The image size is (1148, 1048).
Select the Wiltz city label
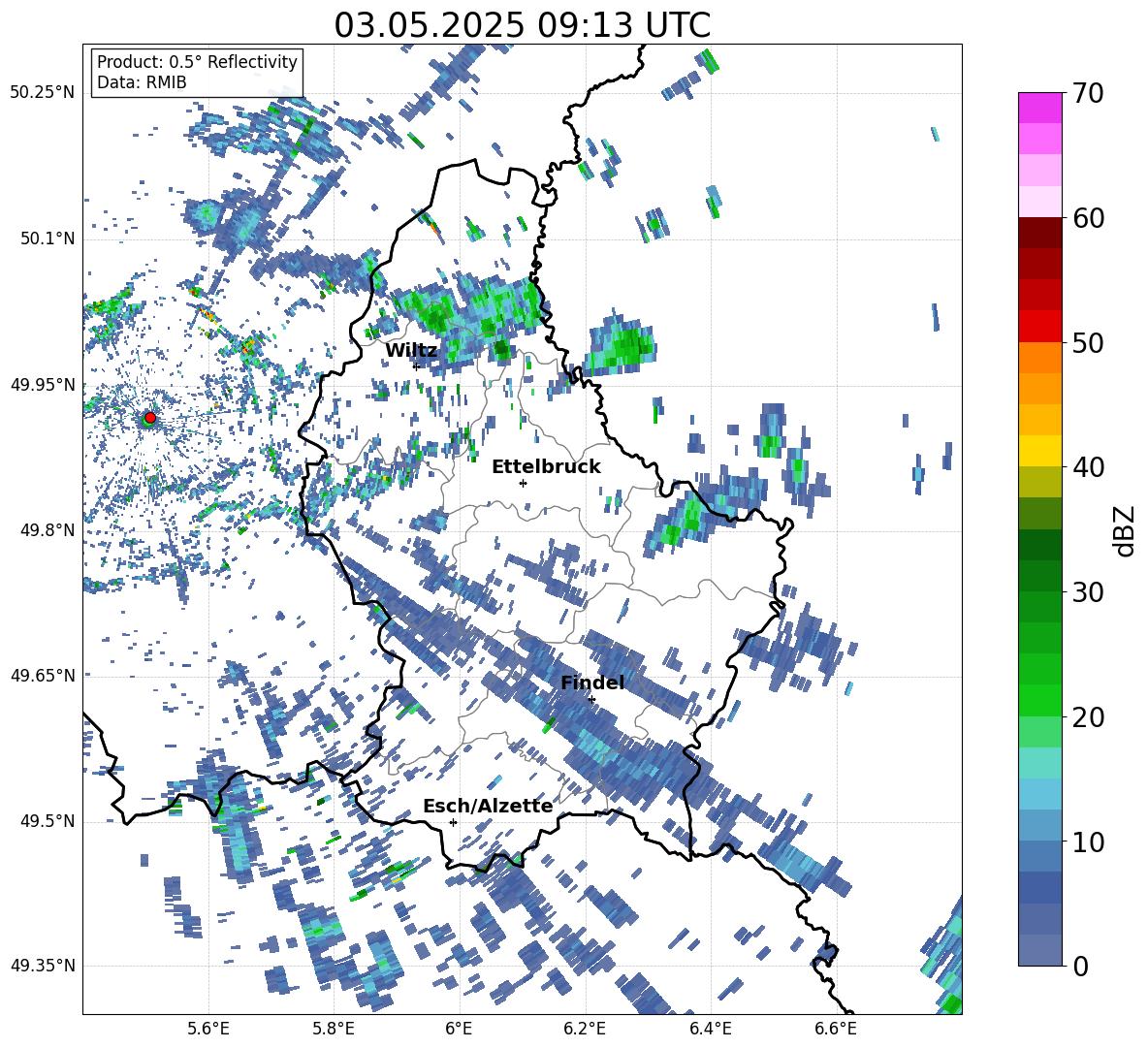(x=411, y=351)
